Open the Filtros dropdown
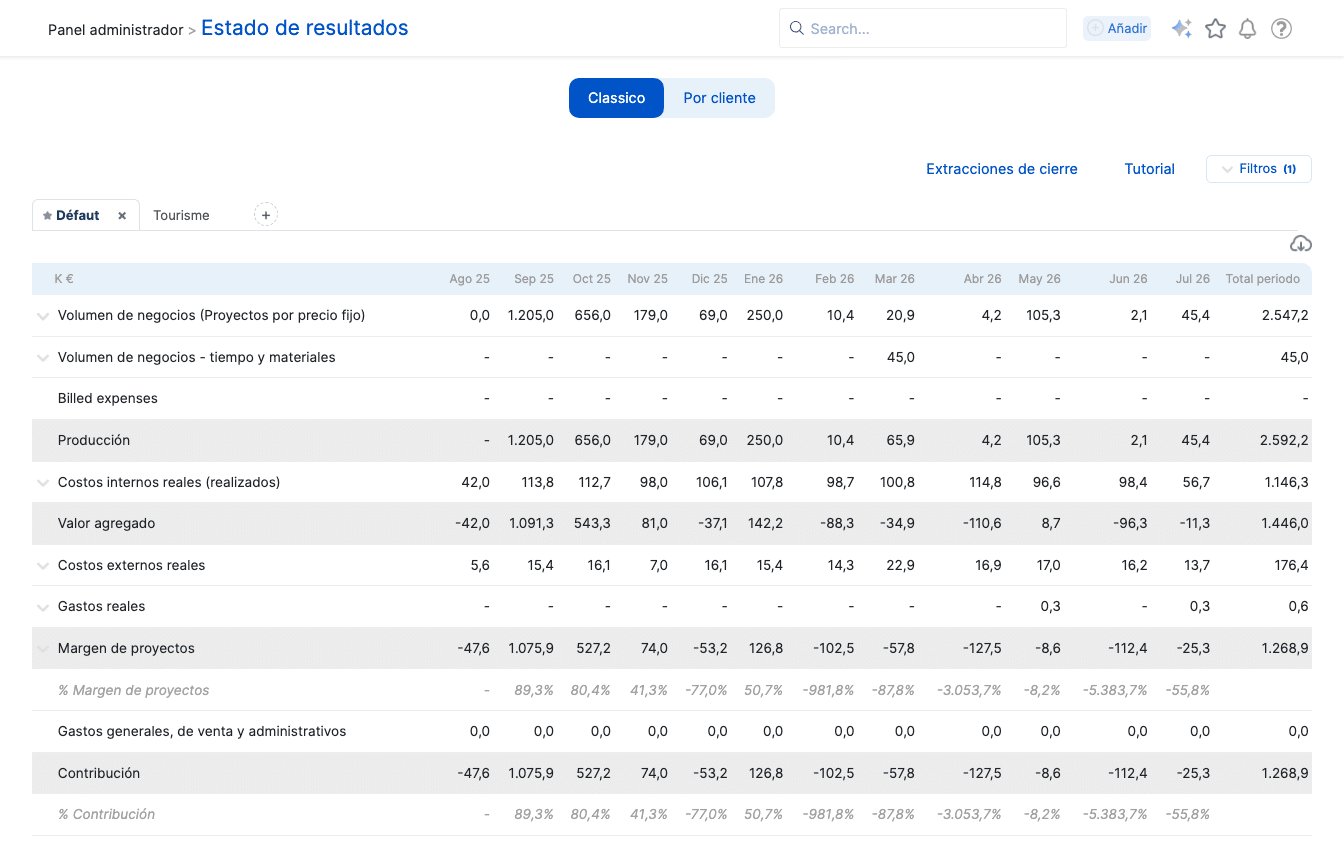 [1259, 169]
